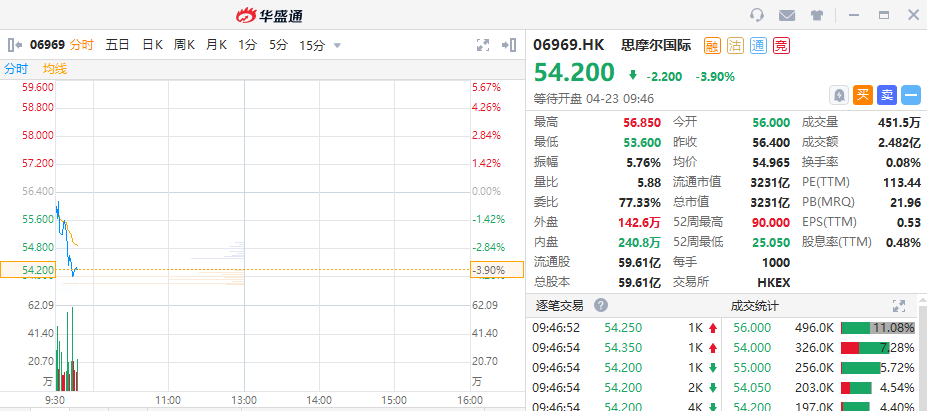Viewport: 927px width, 411px height.
Task: Click the 通 stock connect badge
Action: (759, 46)
